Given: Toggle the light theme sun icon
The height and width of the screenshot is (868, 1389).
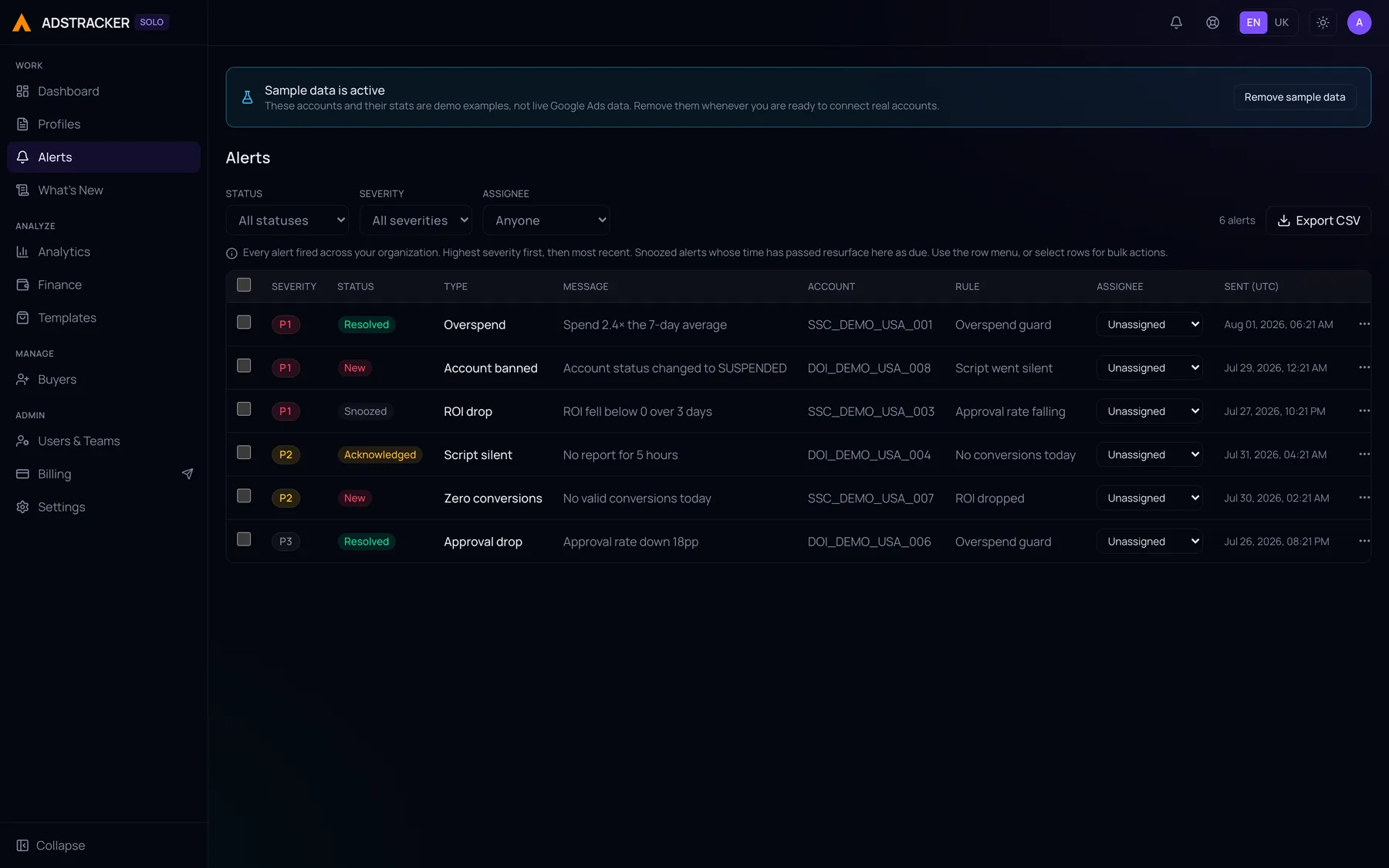Looking at the screenshot, I should (x=1323, y=22).
